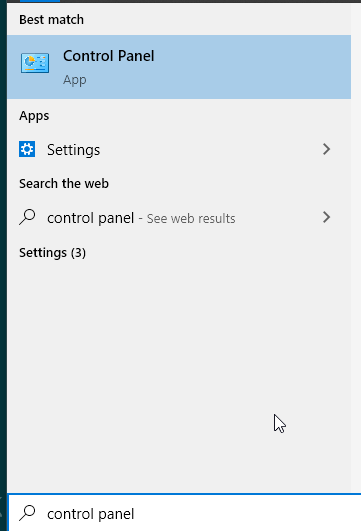Select the Control Panel best match title
This screenshot has width=361, height=531.
pyautogui.click(x=108, y=56)
